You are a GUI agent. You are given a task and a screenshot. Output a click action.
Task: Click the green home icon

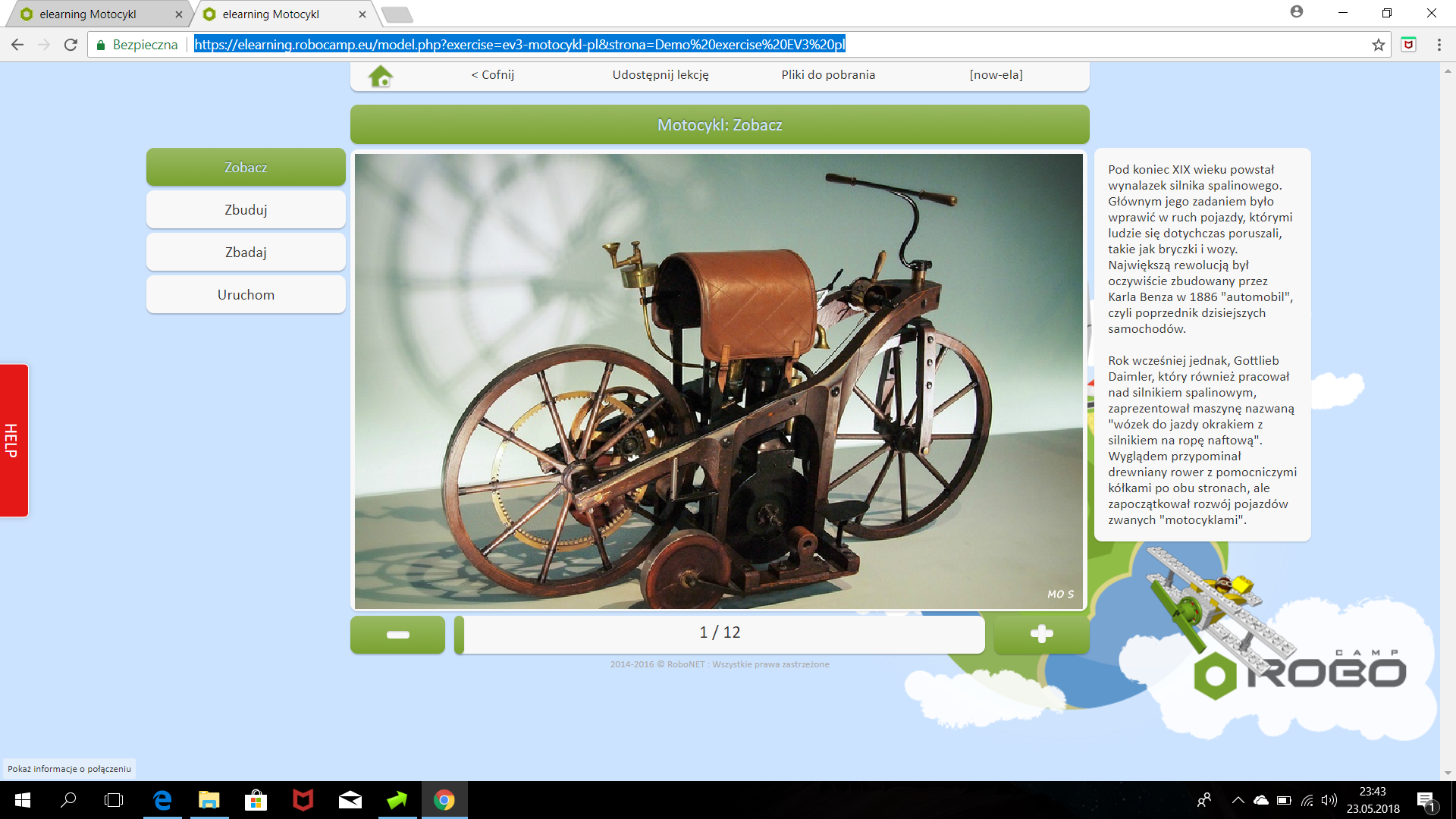coord(381,76)
